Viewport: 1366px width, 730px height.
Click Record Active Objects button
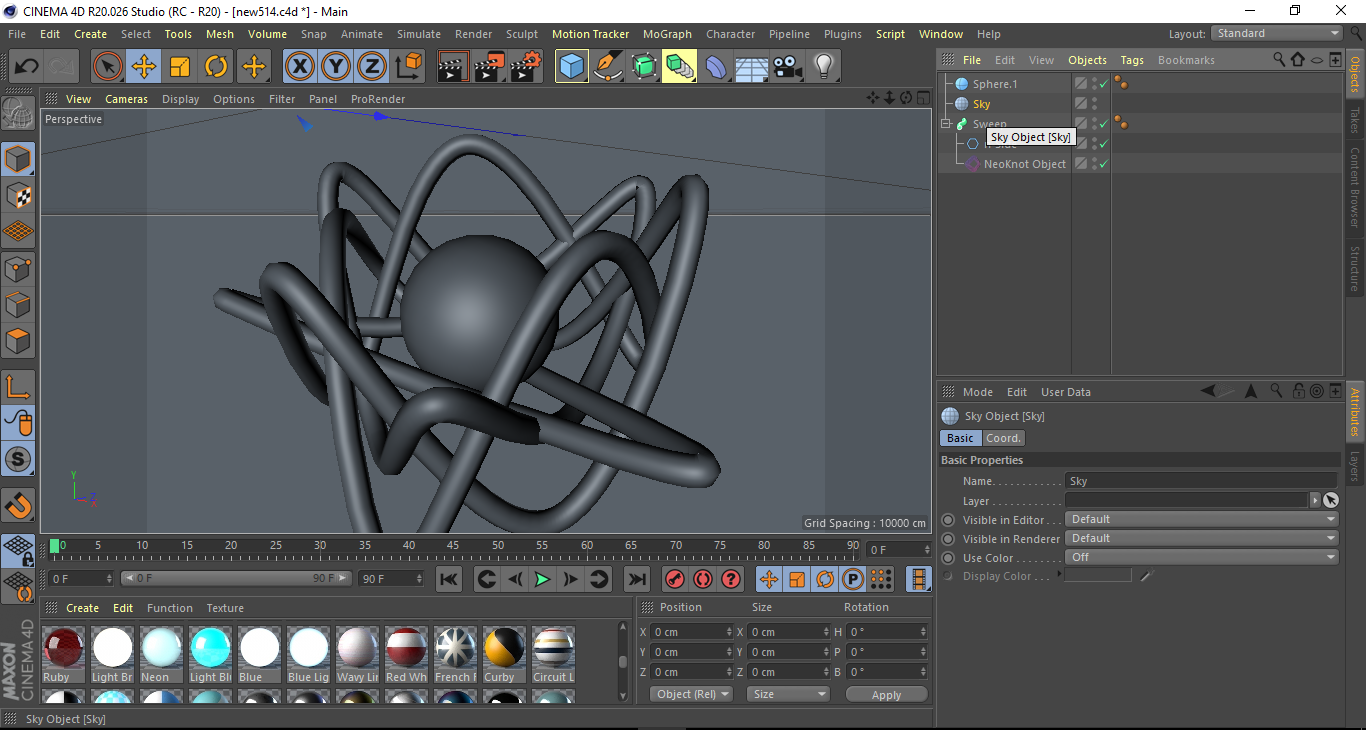pos(675,579)
